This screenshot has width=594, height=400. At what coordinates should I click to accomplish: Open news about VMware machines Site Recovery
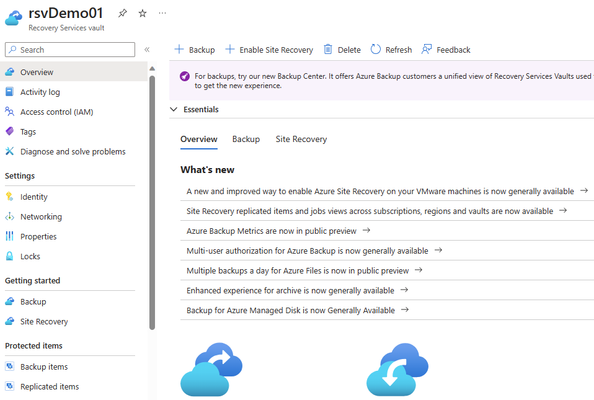tap(380, 191)
